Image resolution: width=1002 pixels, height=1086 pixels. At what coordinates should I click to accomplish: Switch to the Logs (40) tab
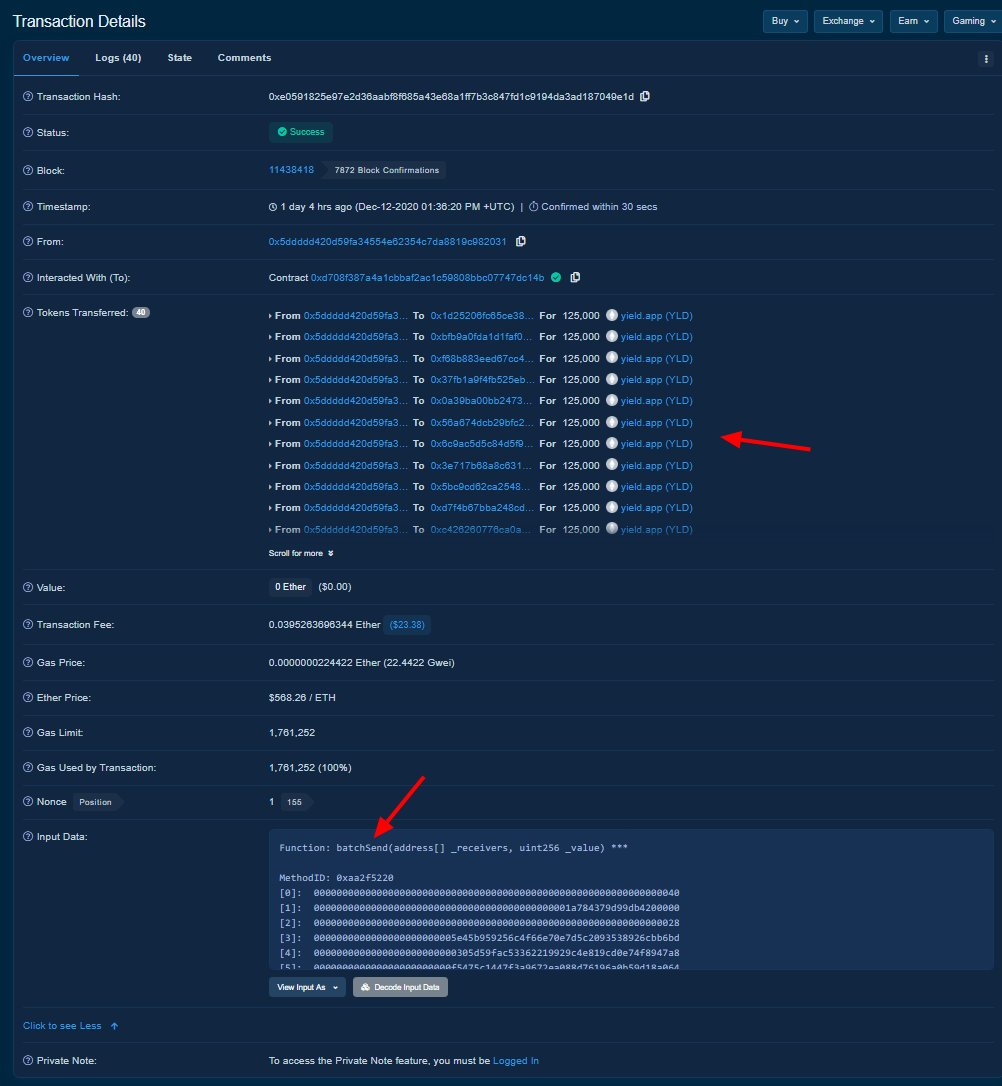[117, 57]
